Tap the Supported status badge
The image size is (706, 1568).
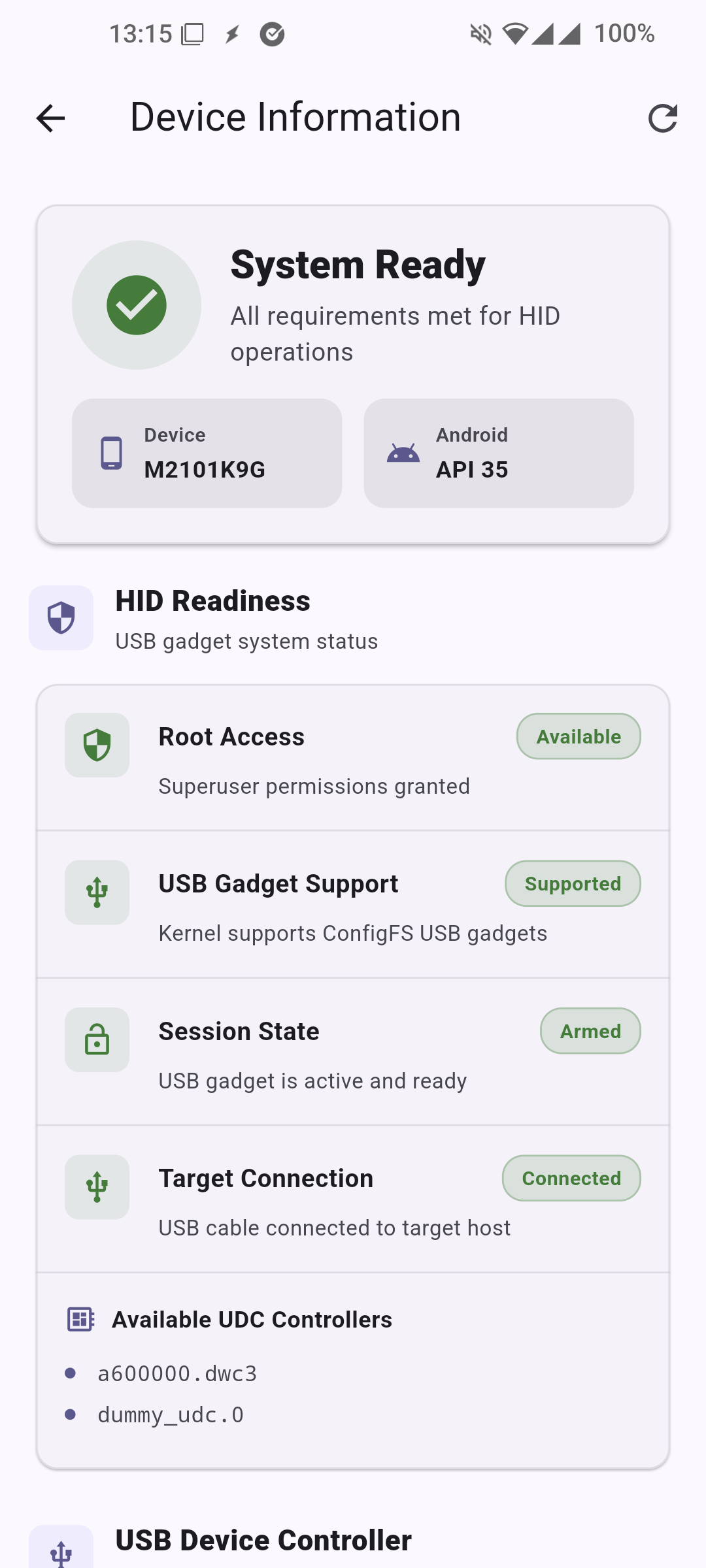click(x=573, y=883)
